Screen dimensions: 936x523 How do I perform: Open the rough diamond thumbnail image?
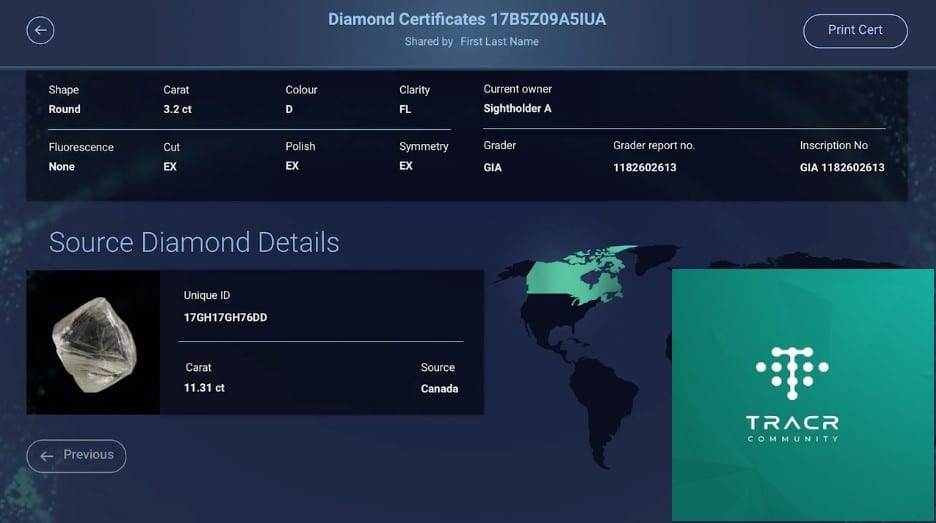93,342
